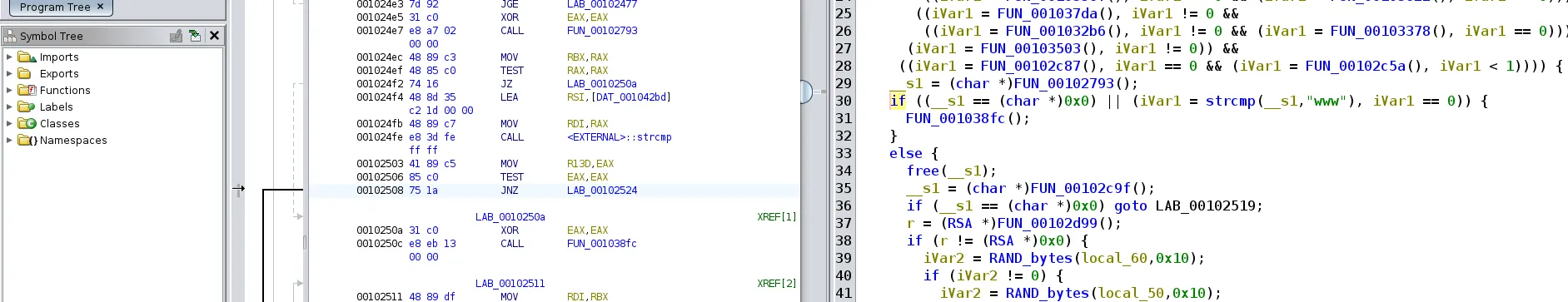Click FUN_001037da() on decompiler line 25
Viewport: 1568px width, 302px height.
[1056, 13]
